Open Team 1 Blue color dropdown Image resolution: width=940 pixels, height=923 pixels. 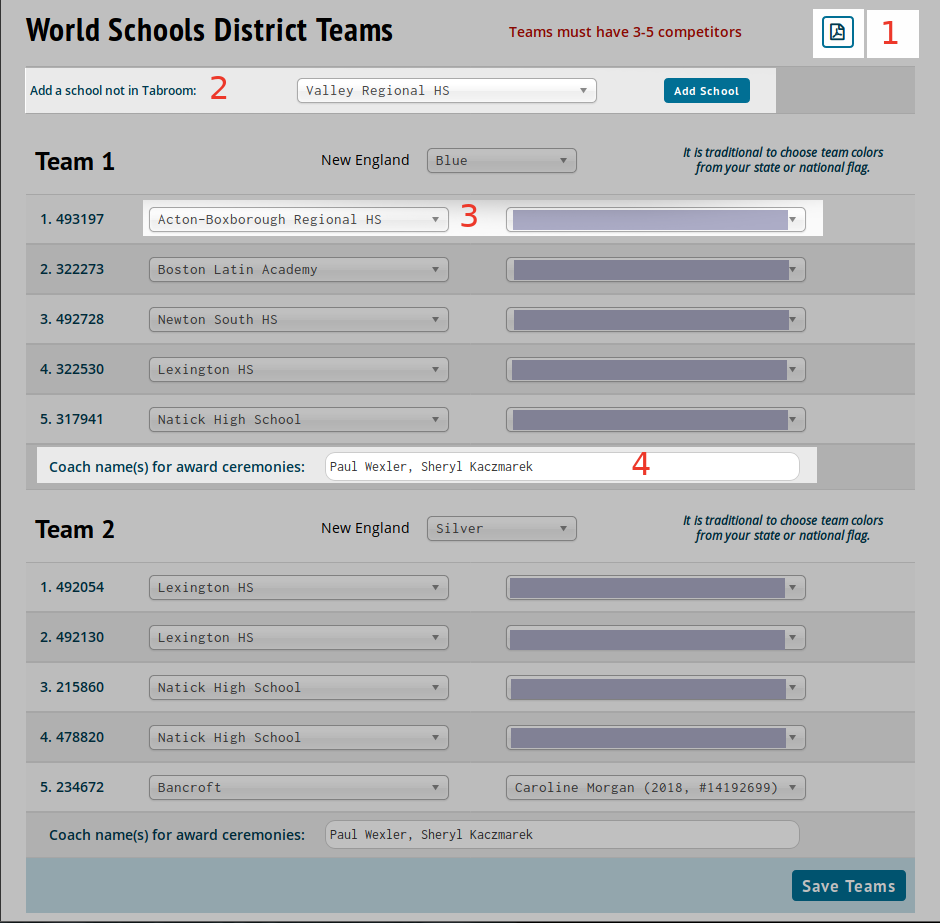501,160
